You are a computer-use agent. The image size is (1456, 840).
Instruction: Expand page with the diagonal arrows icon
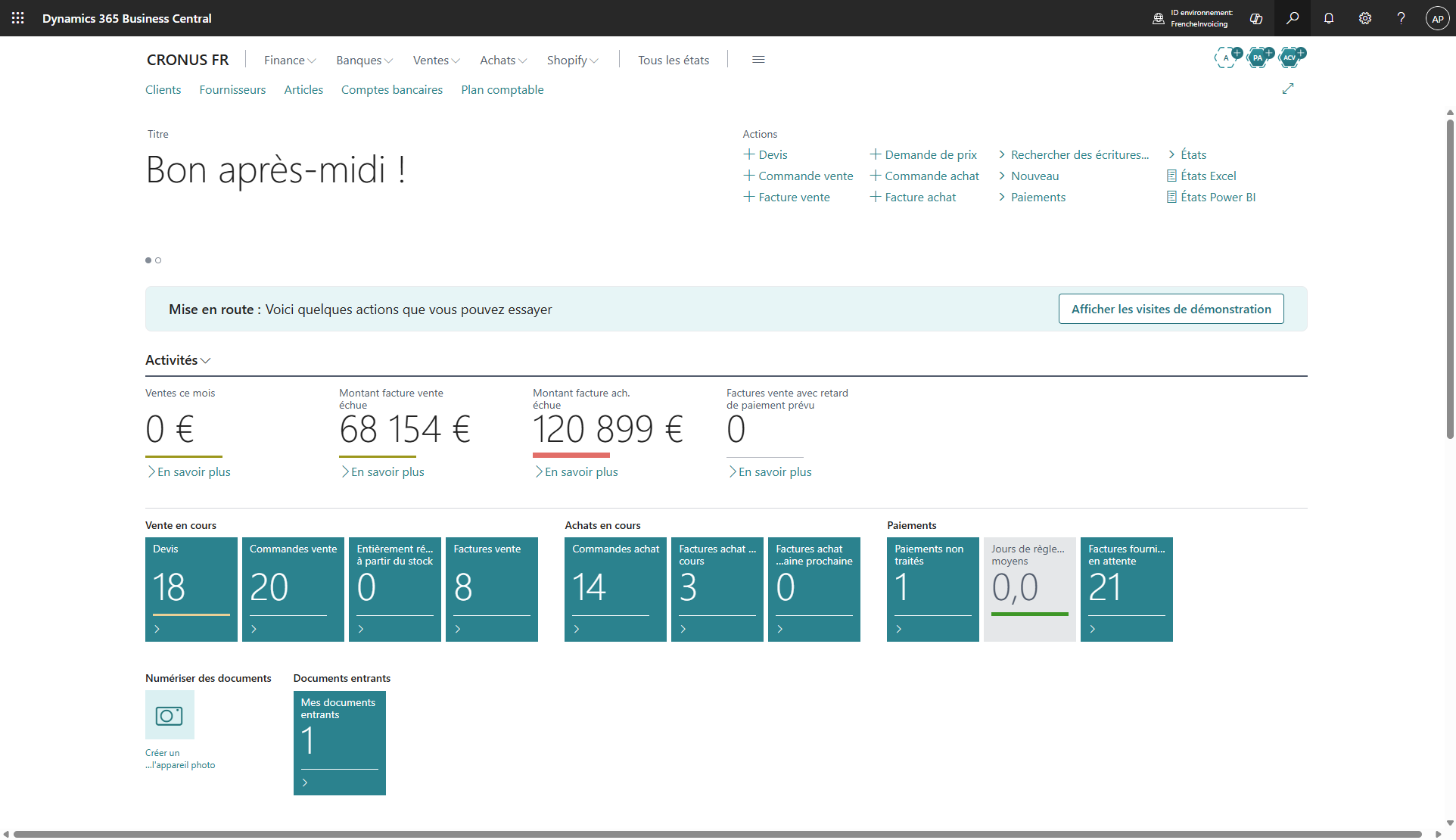(x=1288, y=89)
